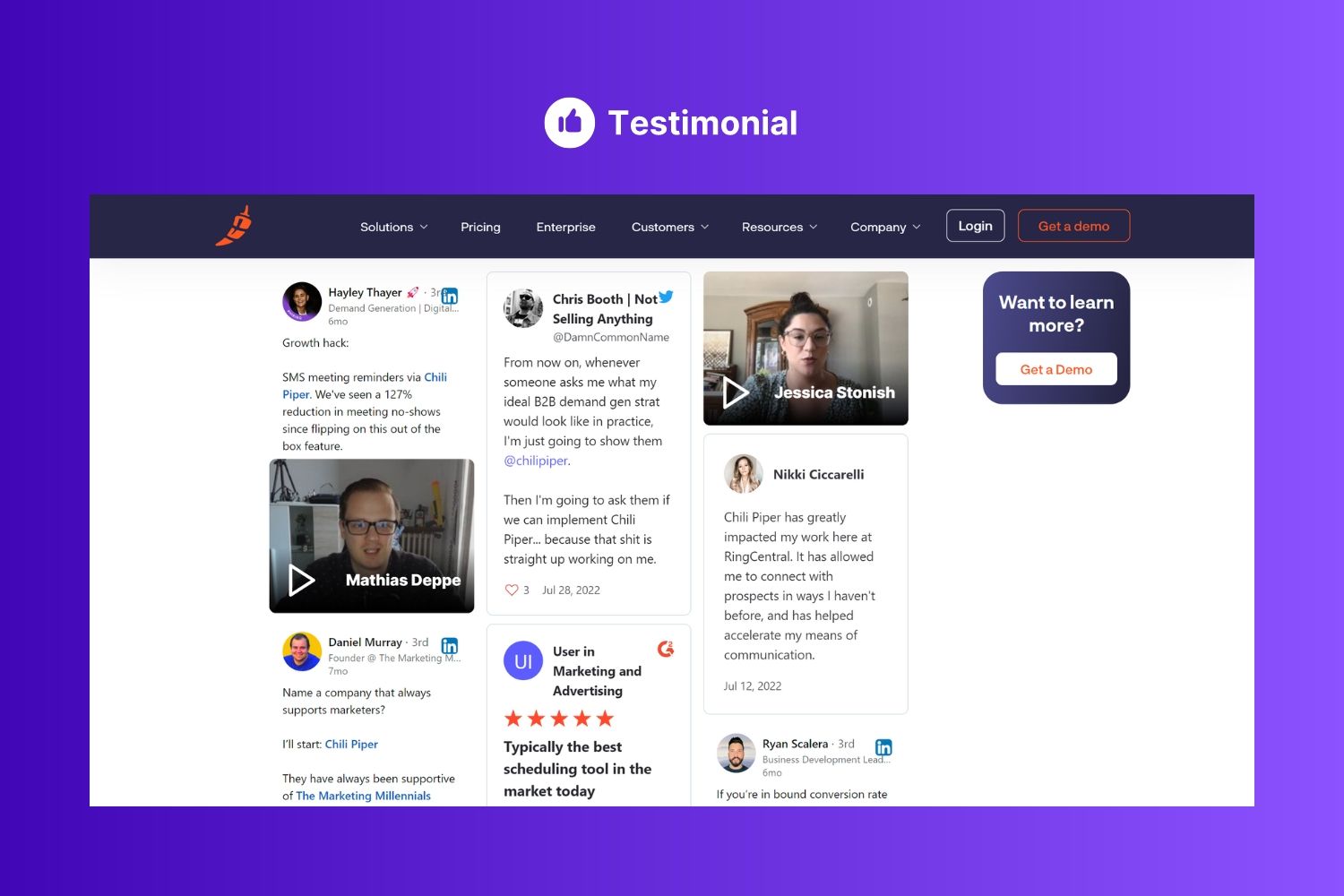Image resolution: width=1344 pixels, height=896 pixels.
Task: Play the Jessica Stonish video testimonial
Action: point(736,392)
